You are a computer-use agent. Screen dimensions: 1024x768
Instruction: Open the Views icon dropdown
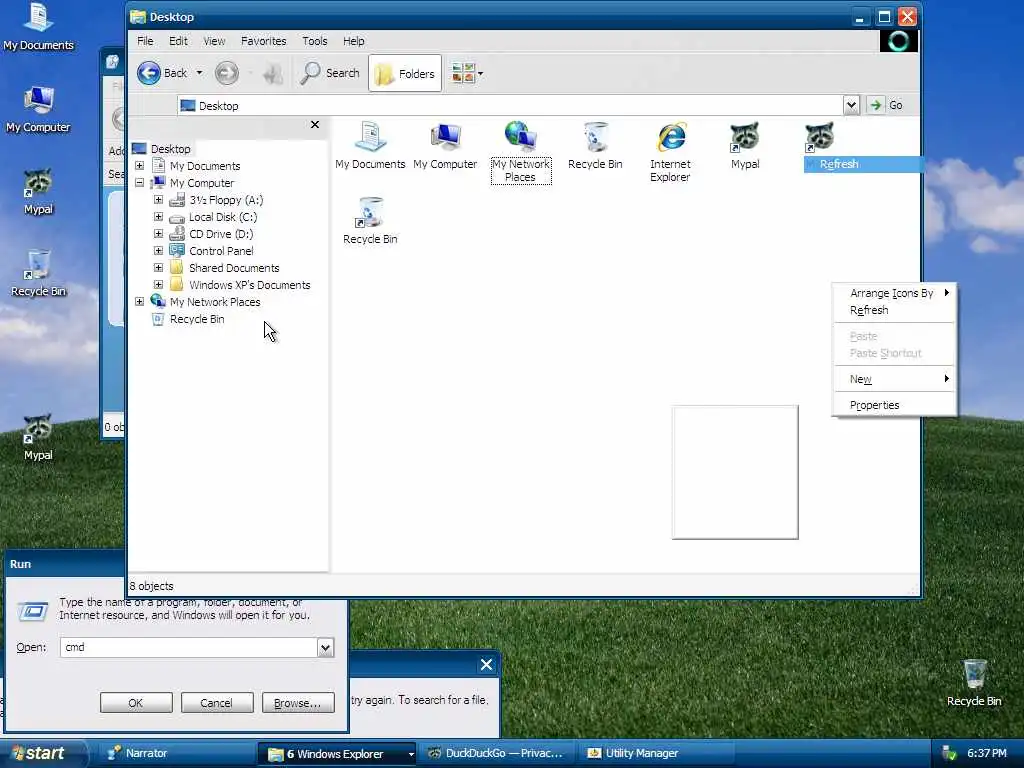[x=466, y=73]
